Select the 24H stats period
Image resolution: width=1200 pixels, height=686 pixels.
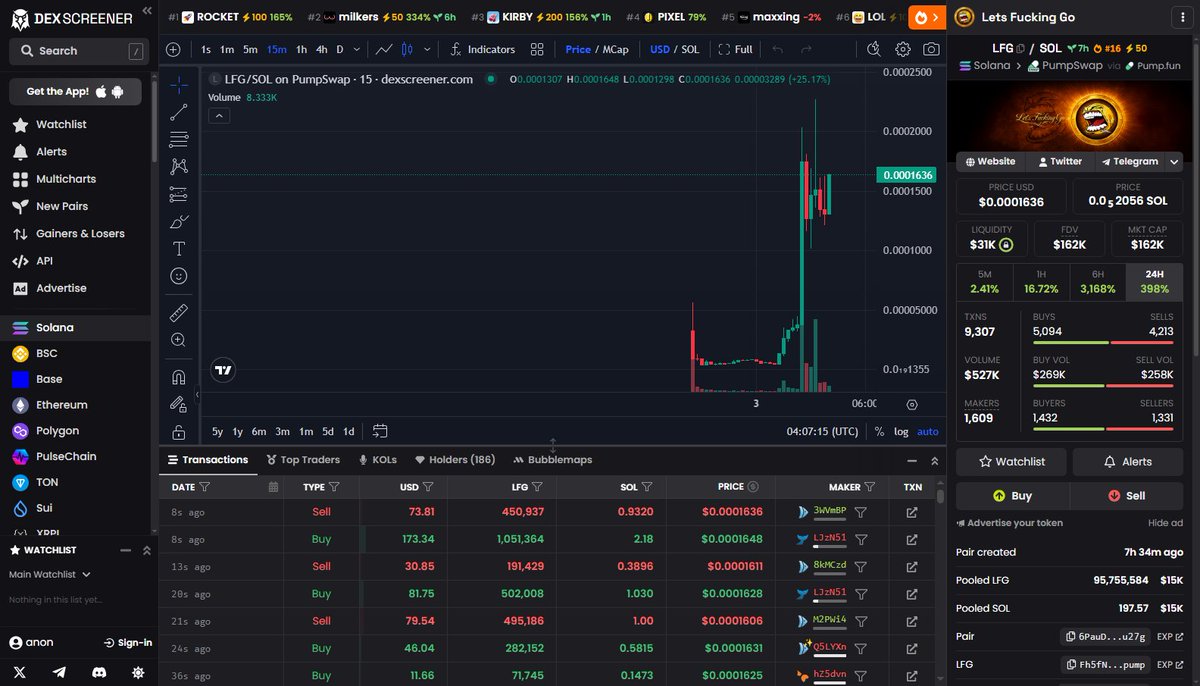click(x=1155, y=283)
